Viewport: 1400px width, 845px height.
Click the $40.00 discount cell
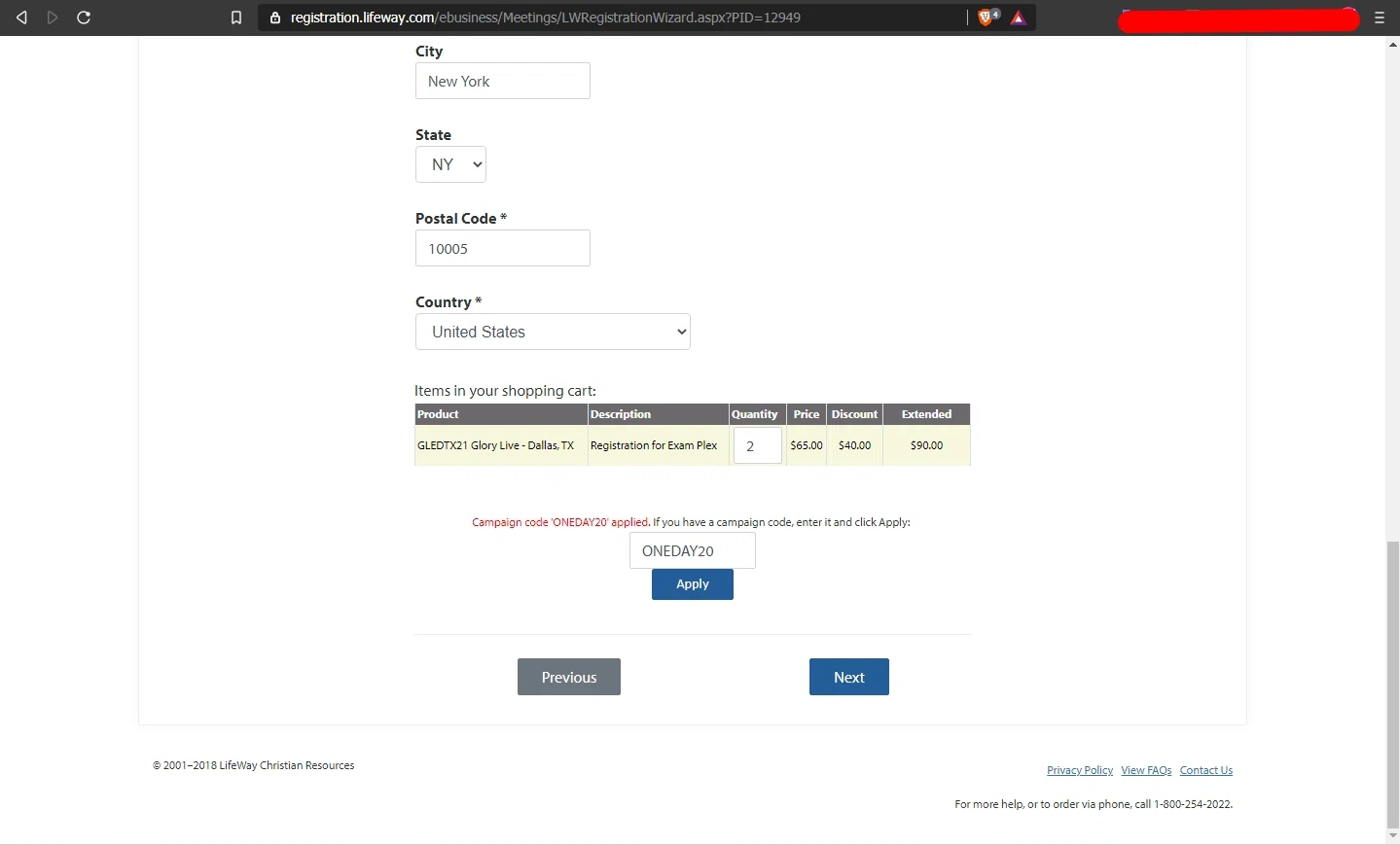point(854,445)
